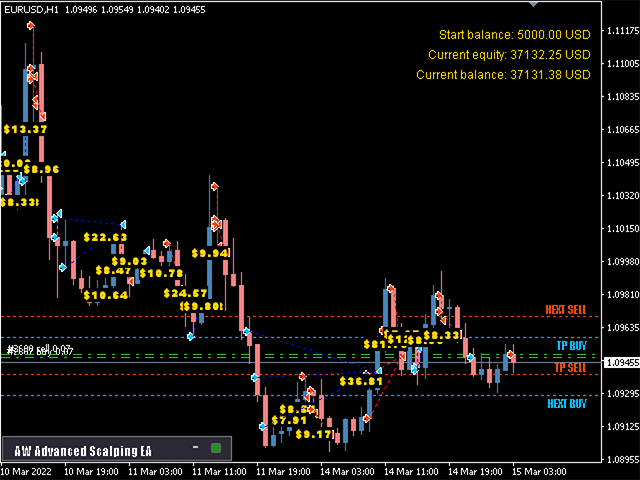Click the Current equity text label

pyautogui.click(x=509, y=55)
